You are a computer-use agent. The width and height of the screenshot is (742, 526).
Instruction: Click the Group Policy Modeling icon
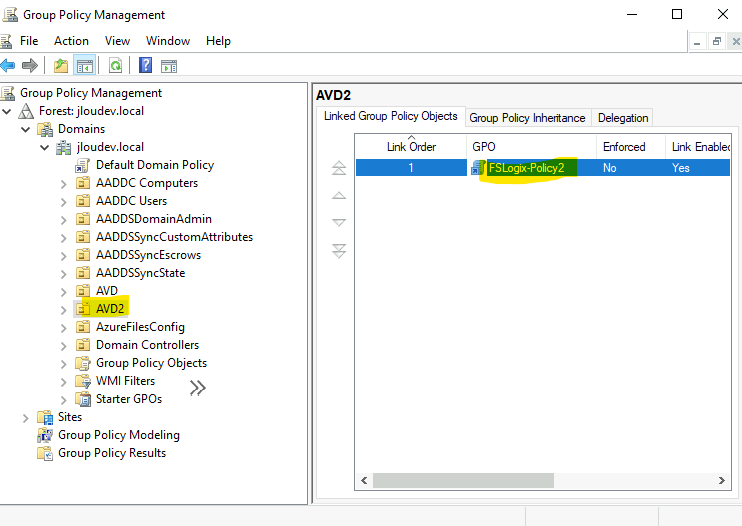click(45, 435)
